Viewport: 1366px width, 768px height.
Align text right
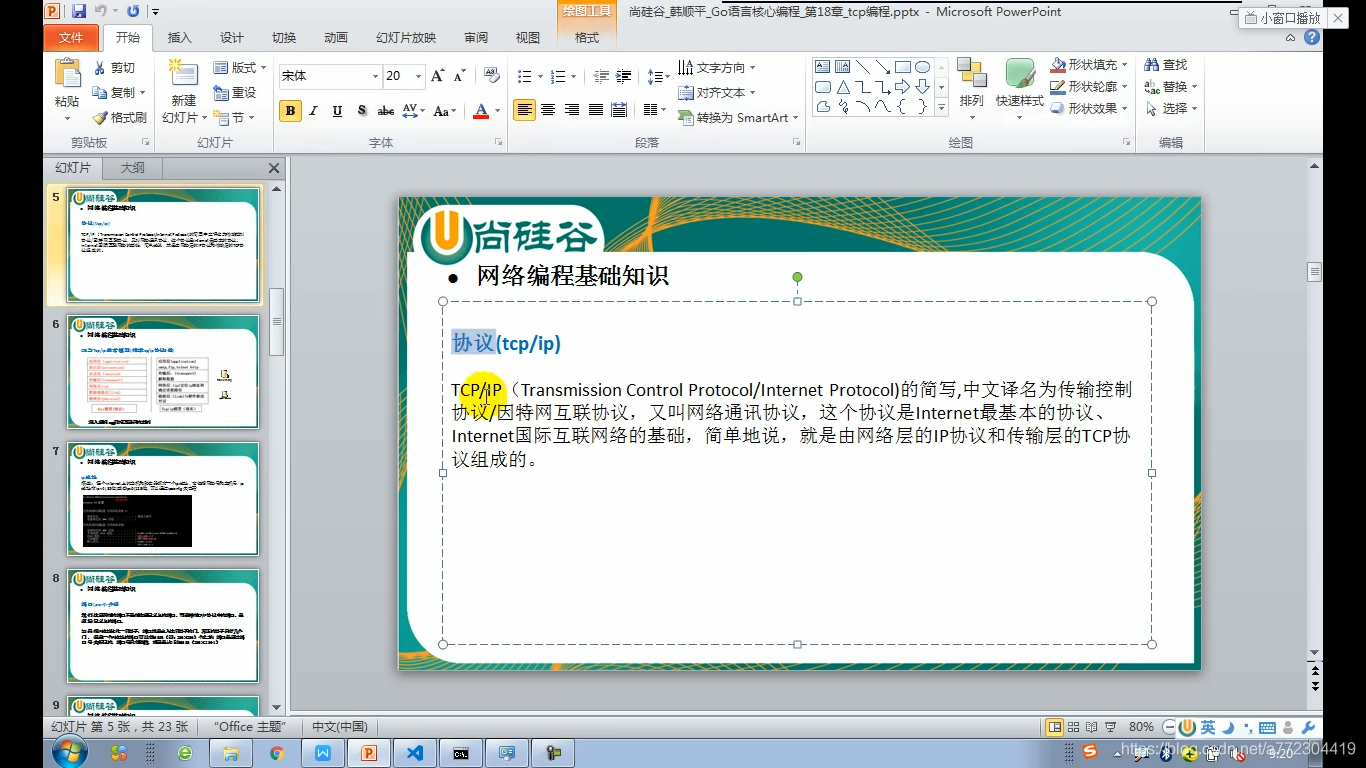[572, 110]
